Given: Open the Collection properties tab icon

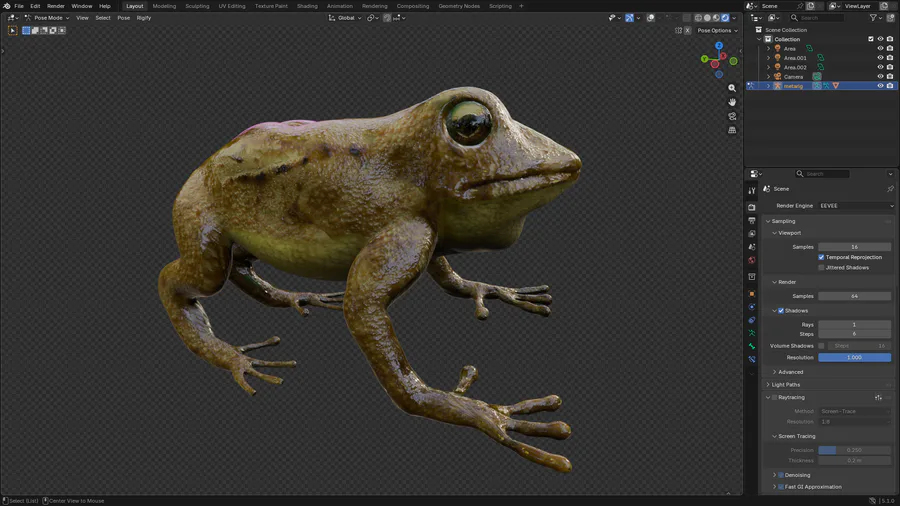Looking at the screenshot, I should tap(752, 277).
